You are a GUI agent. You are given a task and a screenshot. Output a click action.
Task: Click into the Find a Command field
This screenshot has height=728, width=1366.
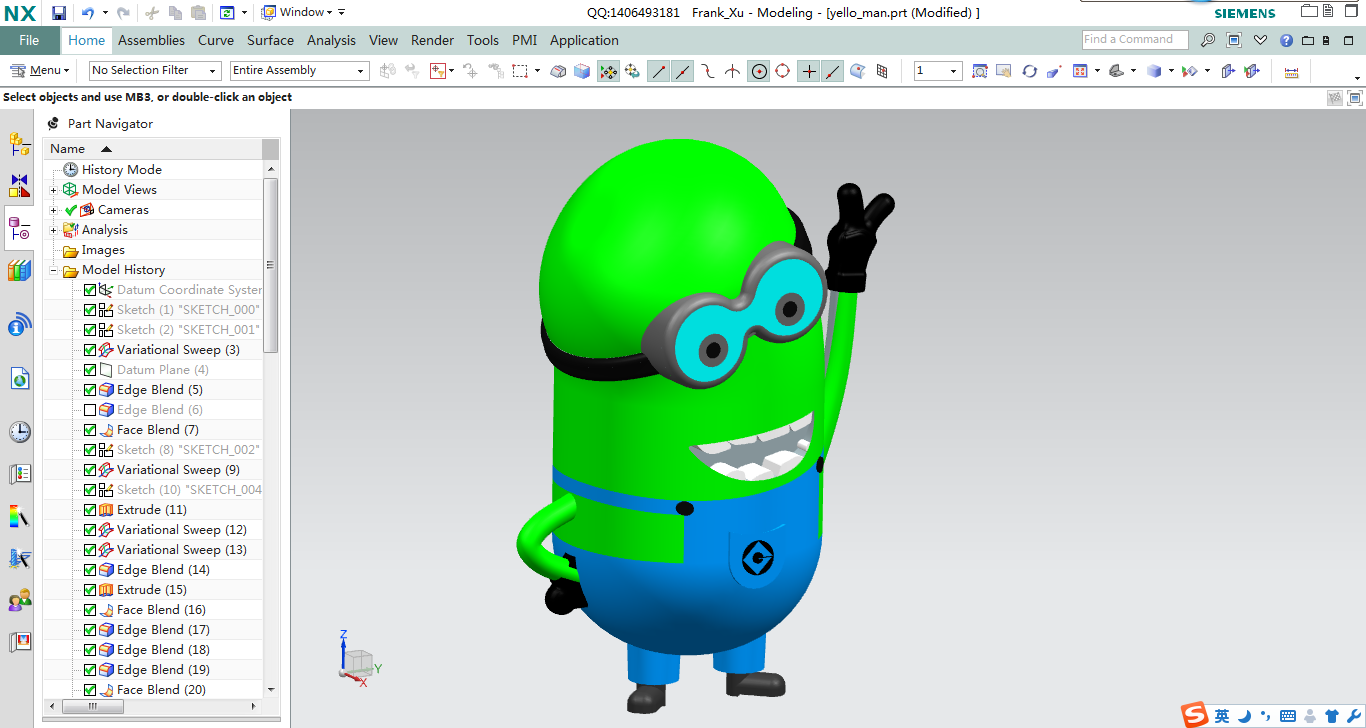[x=1134, y=40]
